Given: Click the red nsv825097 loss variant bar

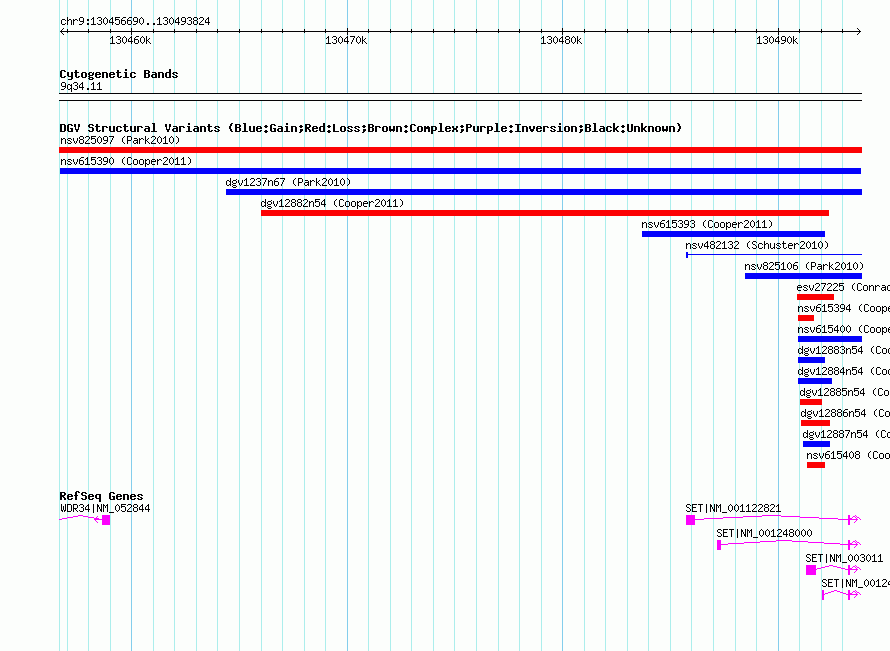Looking at the screenshot, I should [460, 150].
